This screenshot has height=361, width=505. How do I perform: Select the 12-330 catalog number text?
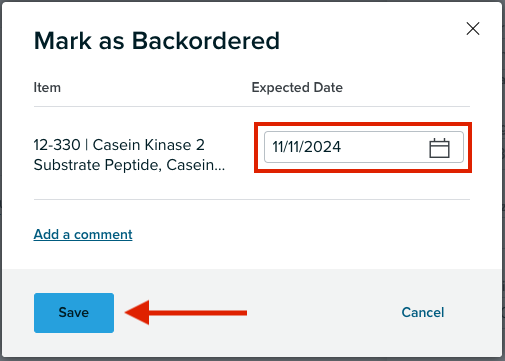pos(57,145)
